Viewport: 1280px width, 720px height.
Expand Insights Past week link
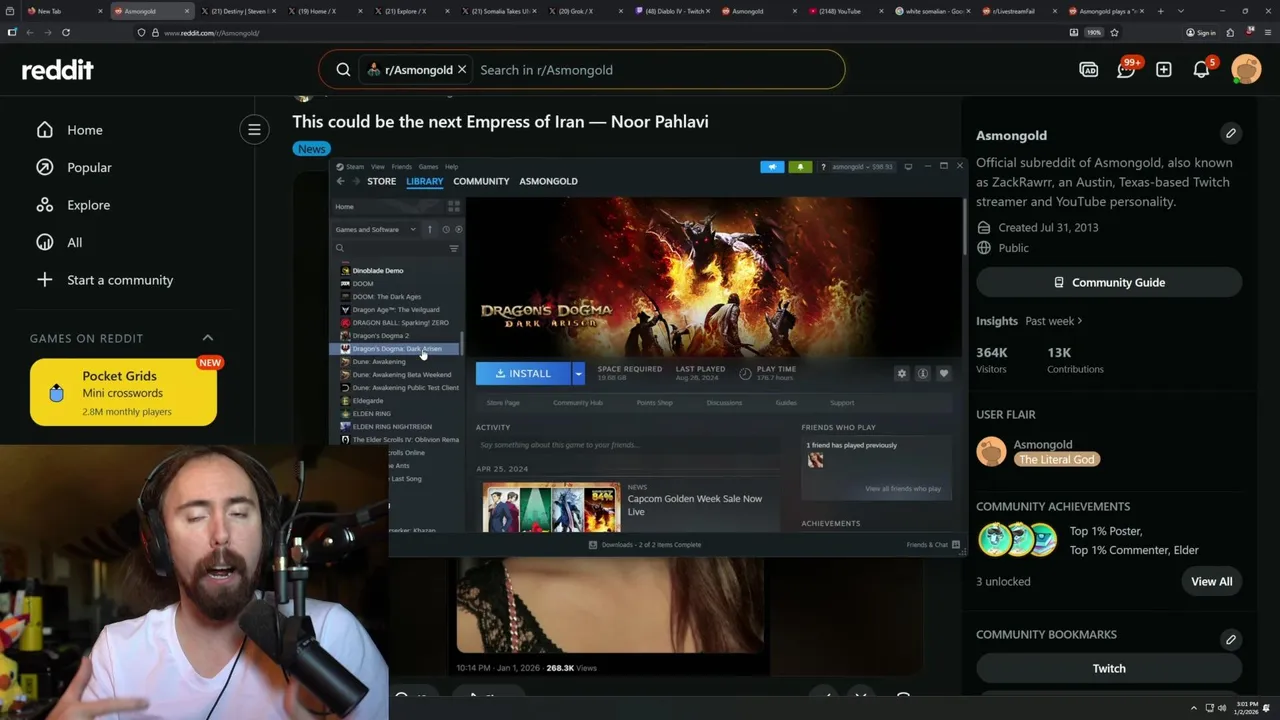click(1053, 321)
